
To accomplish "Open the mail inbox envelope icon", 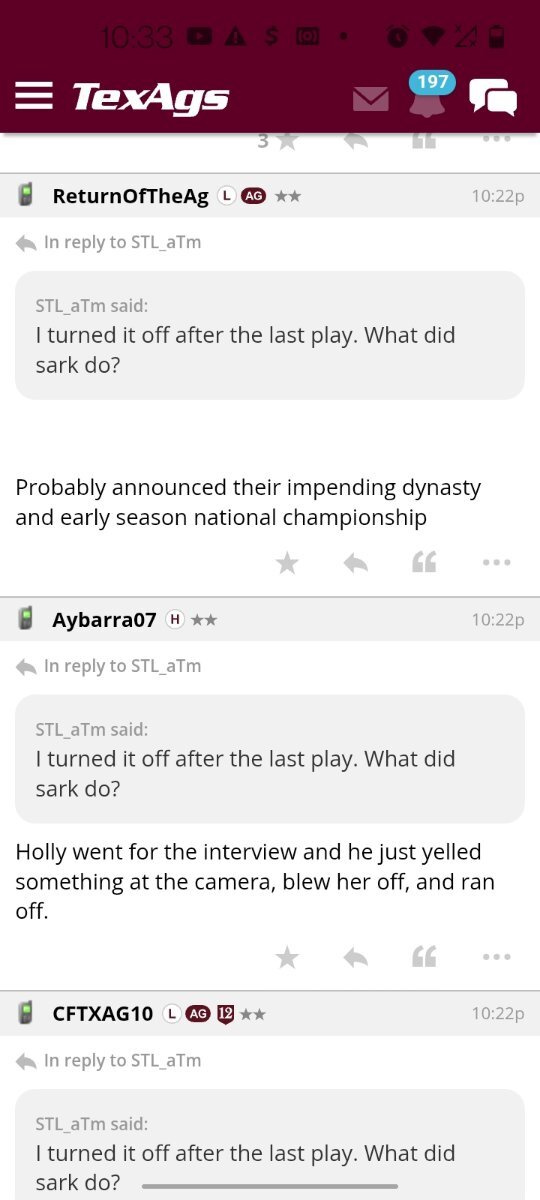I will point(371,98).
